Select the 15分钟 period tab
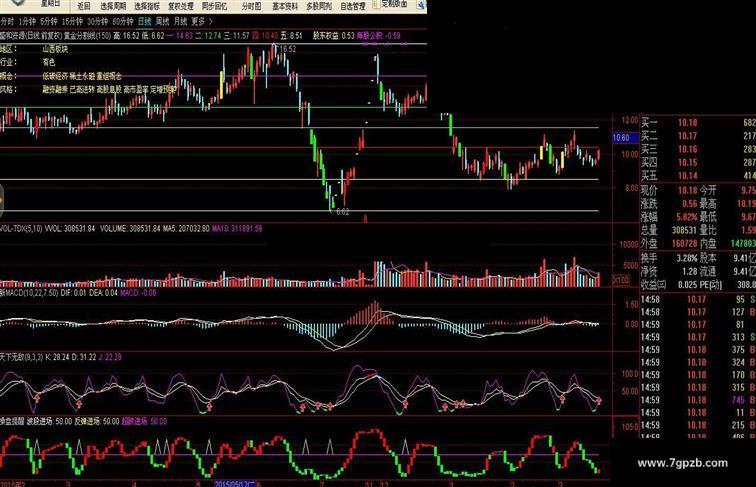This screenshot has height=487, width=756. [x=72, y=21]
